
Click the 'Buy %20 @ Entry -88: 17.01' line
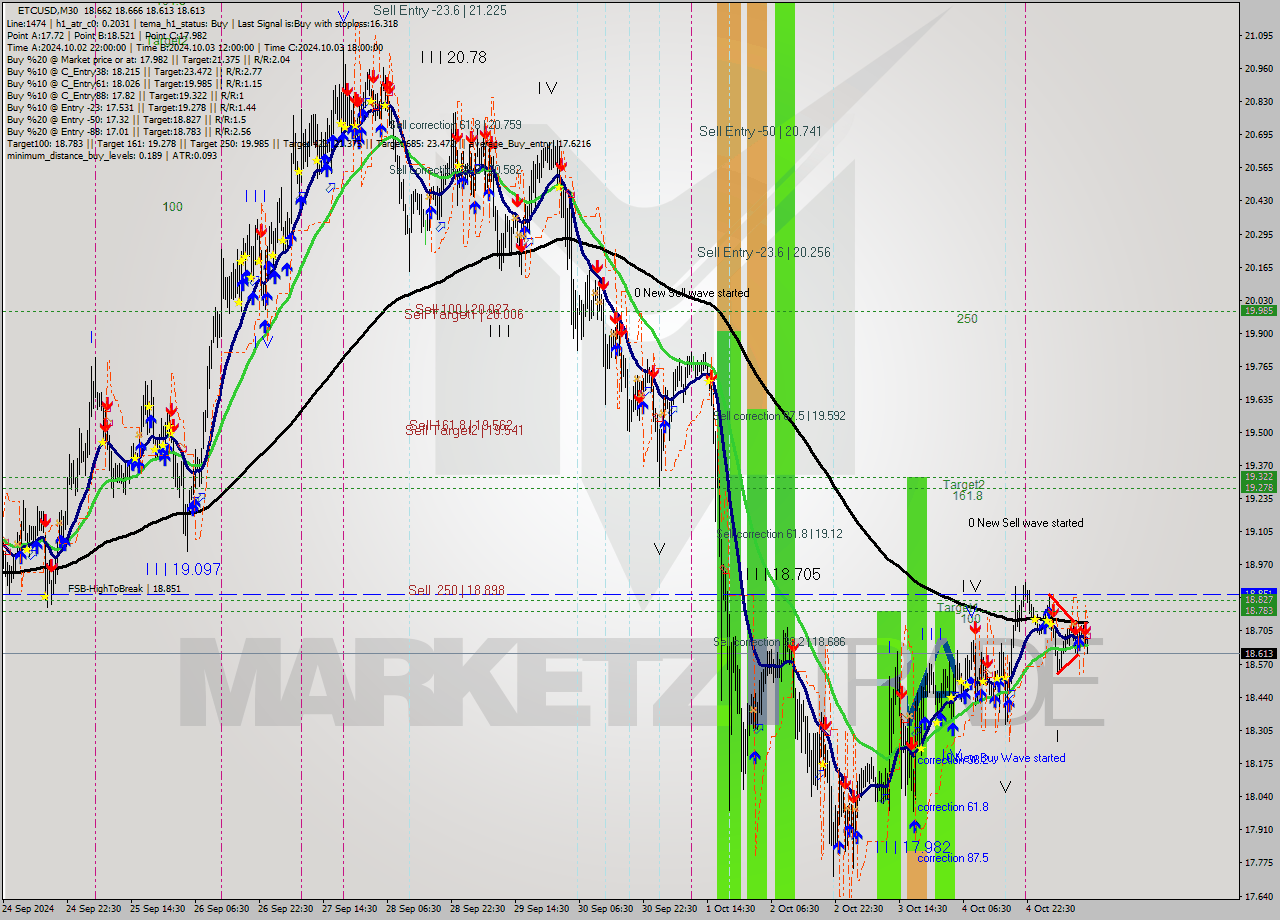click(129, 131)
